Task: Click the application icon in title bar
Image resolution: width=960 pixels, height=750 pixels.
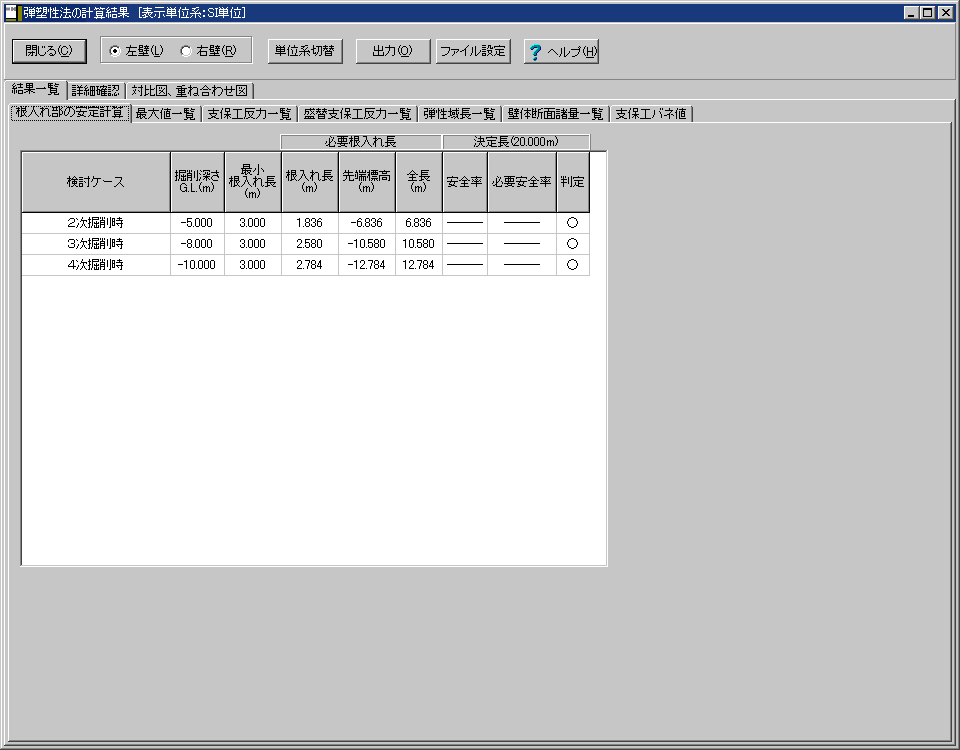Action: 12,13
